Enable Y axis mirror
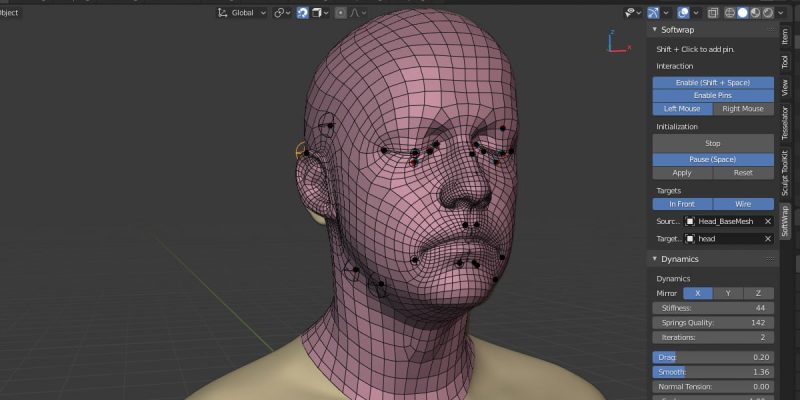The image size is (800, 400). click(728, 293)
